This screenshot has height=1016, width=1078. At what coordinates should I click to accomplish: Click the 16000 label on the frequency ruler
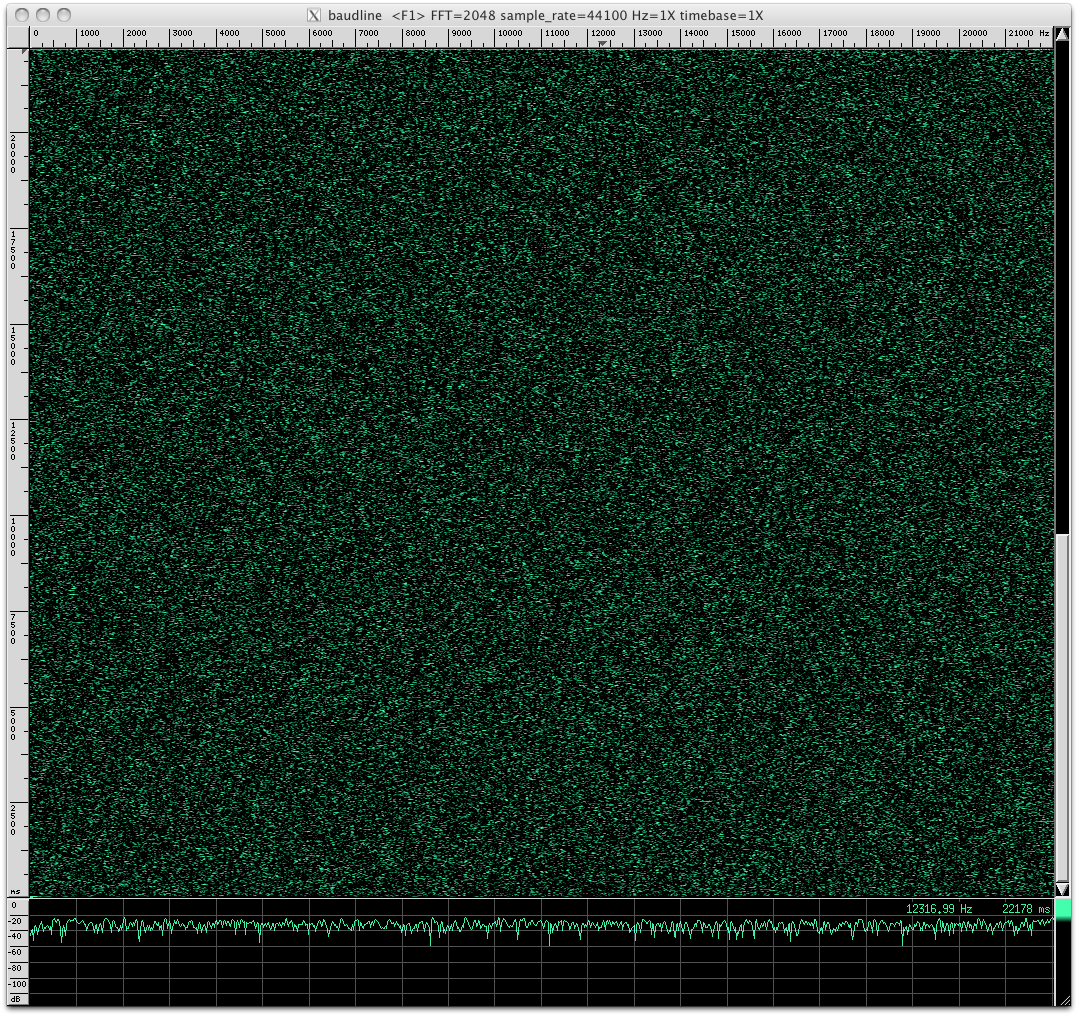[789, 33]
